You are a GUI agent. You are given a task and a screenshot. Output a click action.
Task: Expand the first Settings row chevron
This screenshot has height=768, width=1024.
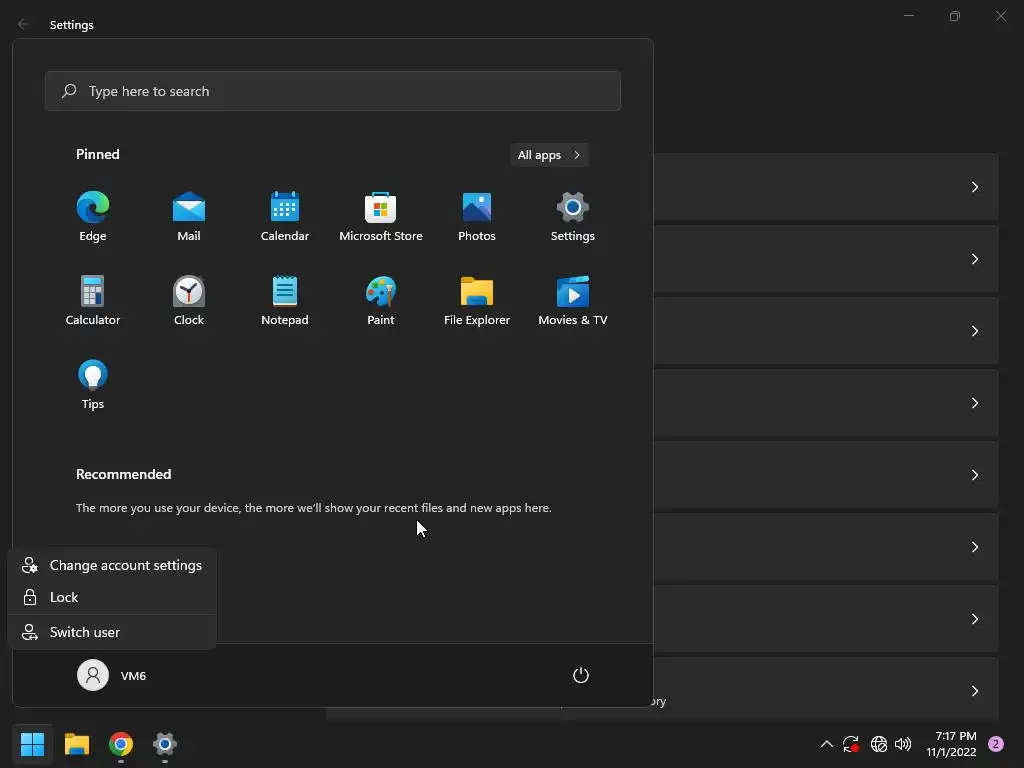click(974, 187)
